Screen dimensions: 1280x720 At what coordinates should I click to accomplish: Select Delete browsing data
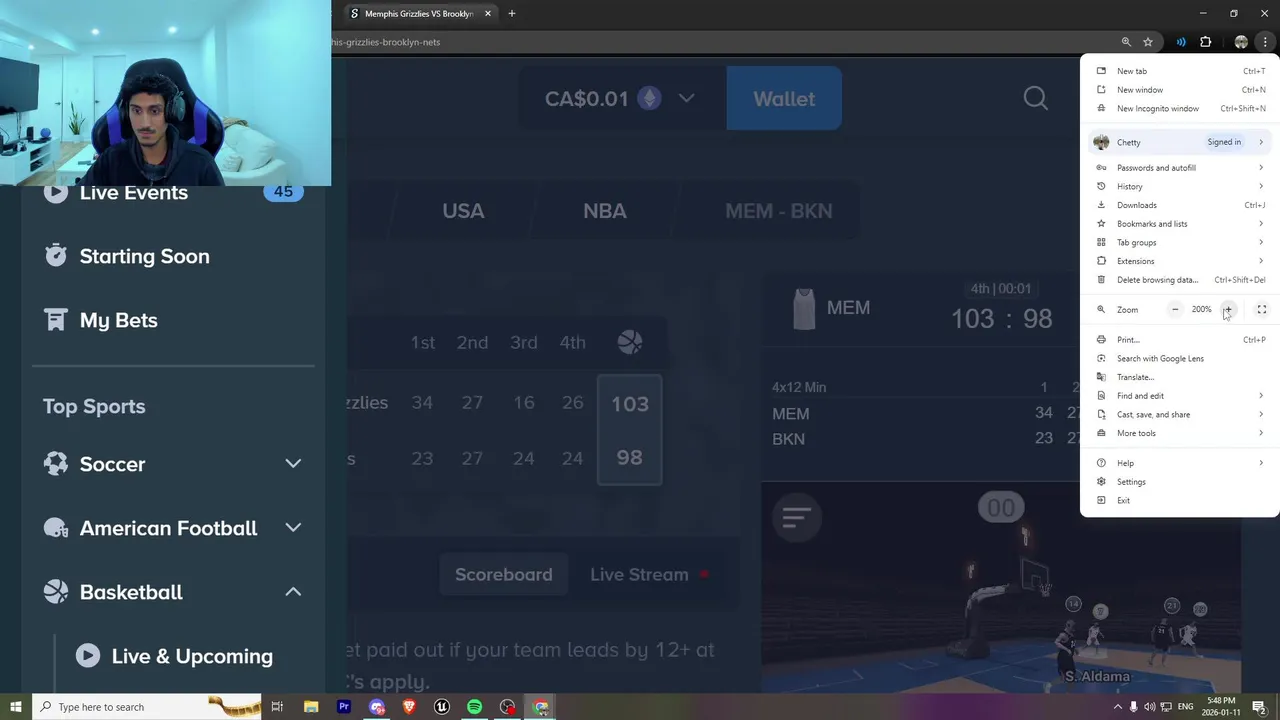tap(1180, 280)
